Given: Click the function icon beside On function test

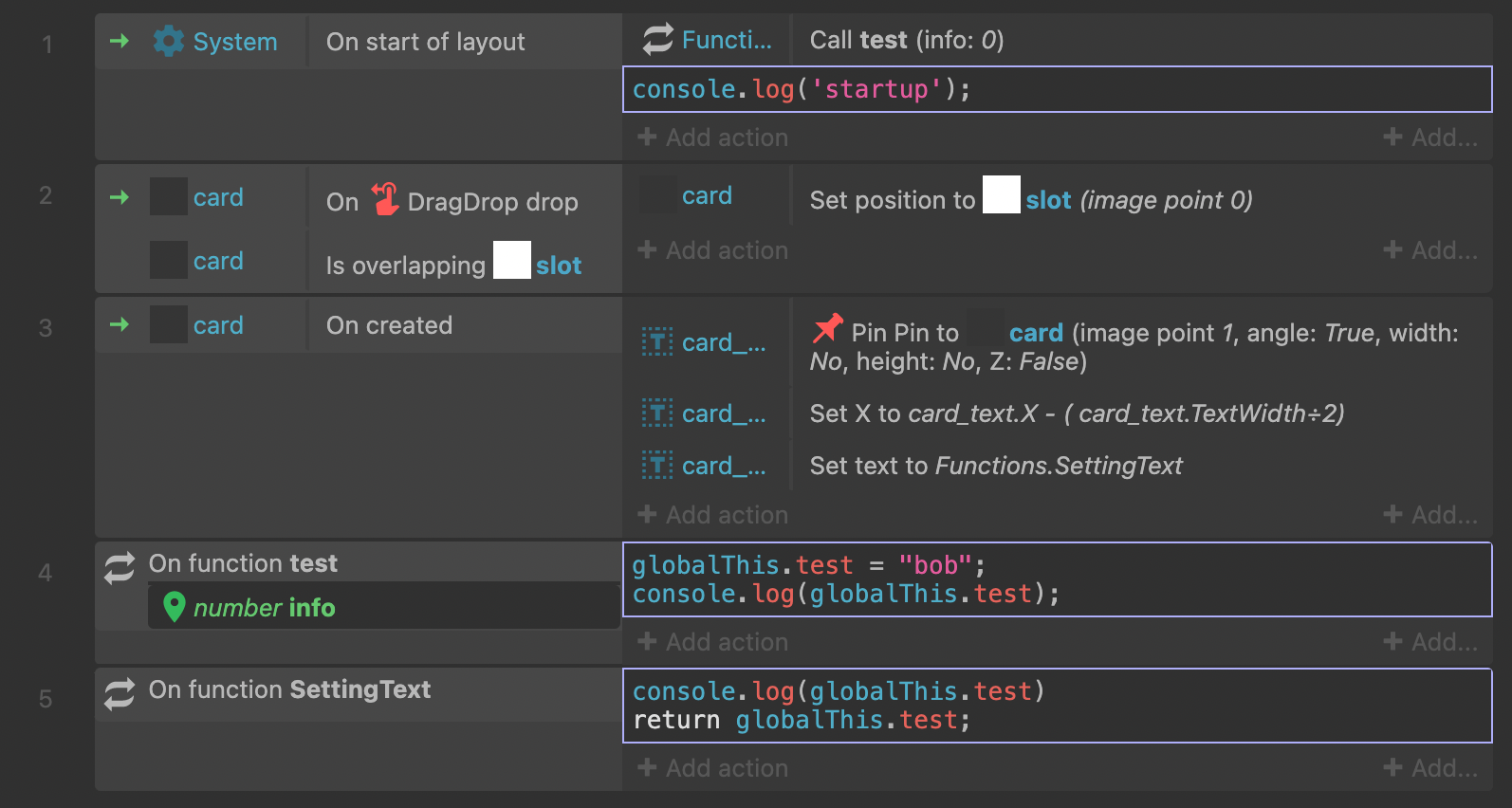Looking at the screenshot, I should click(x=120, y=568).
